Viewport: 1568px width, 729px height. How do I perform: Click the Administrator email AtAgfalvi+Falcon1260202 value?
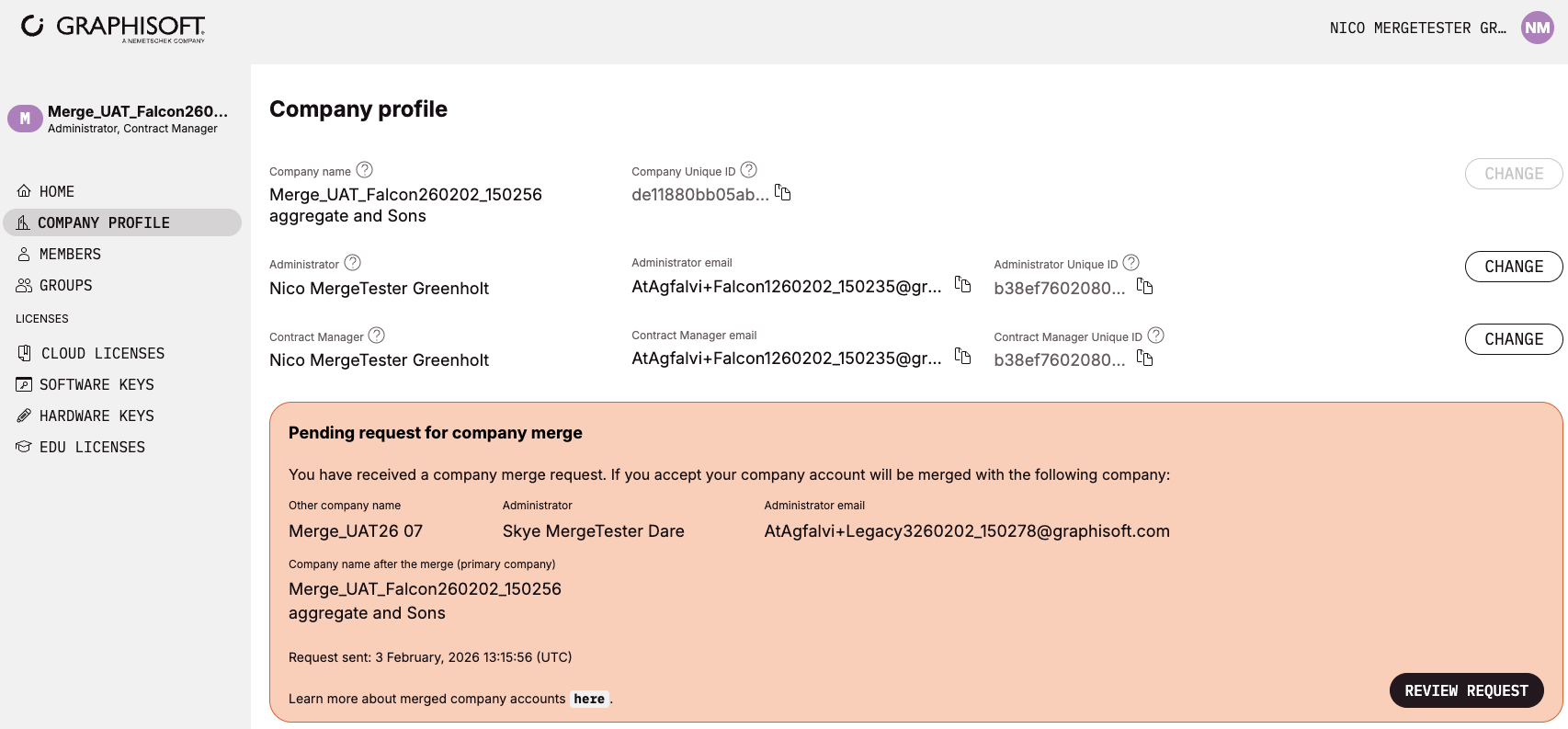click(787, 287)
